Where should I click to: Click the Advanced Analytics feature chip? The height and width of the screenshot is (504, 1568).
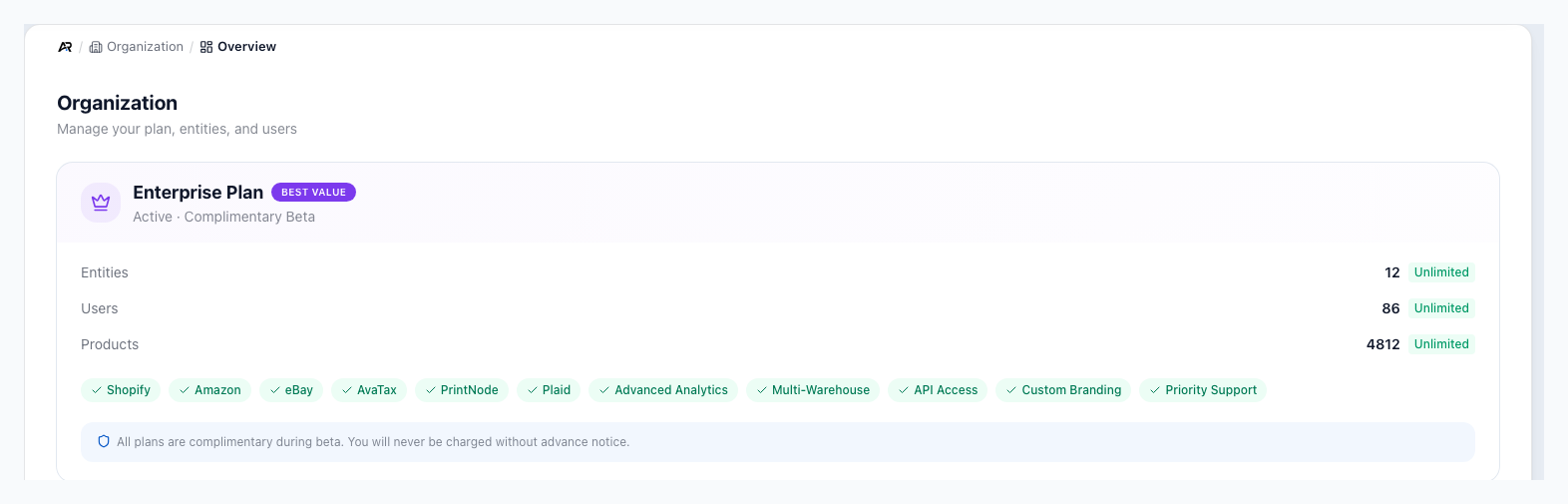(663, 390)
